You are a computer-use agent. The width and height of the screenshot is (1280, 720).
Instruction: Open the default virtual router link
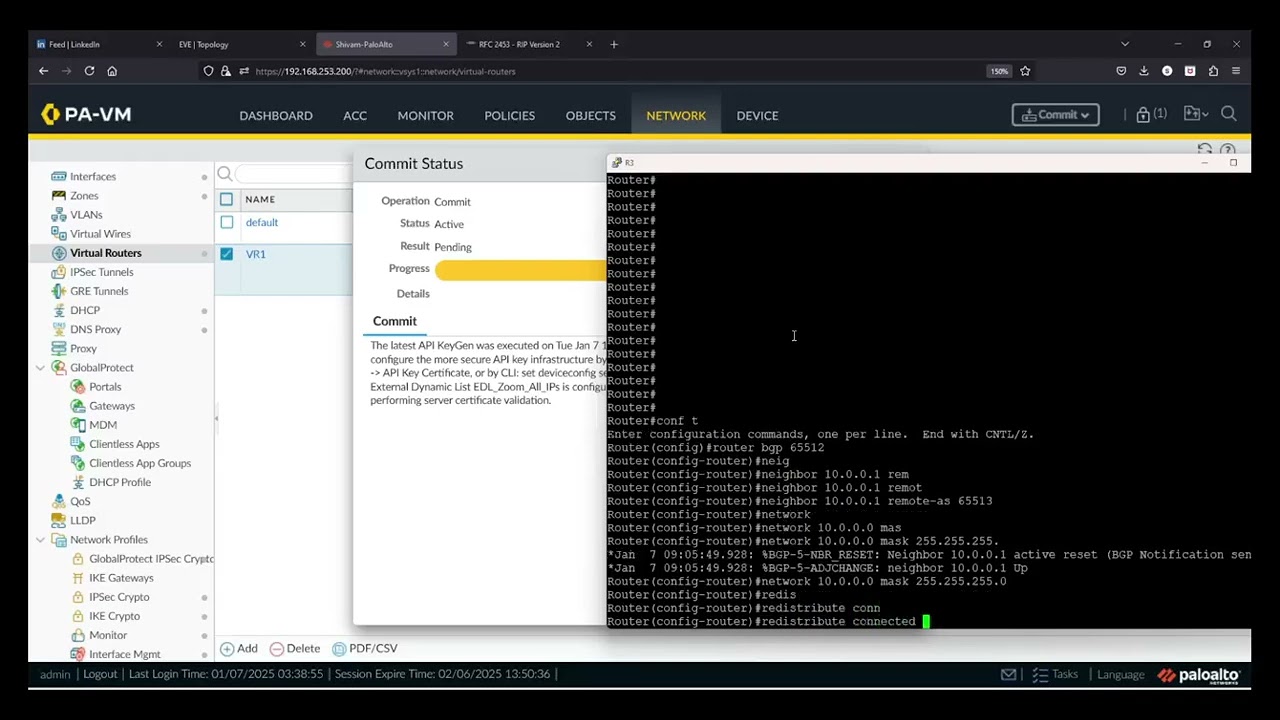click(x=262, y=222)
